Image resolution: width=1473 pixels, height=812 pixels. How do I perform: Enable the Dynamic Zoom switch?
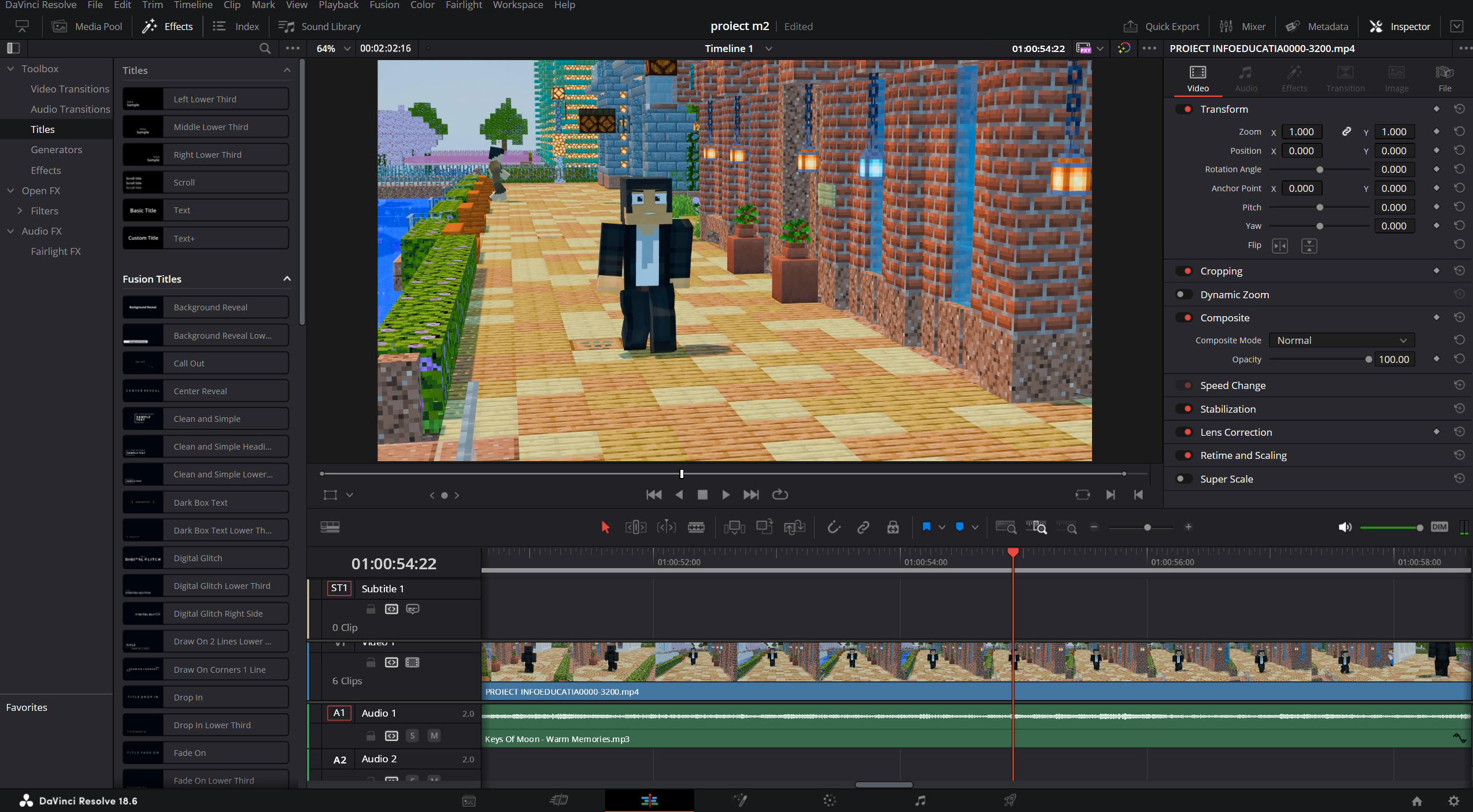click(x=1184, y=295)
